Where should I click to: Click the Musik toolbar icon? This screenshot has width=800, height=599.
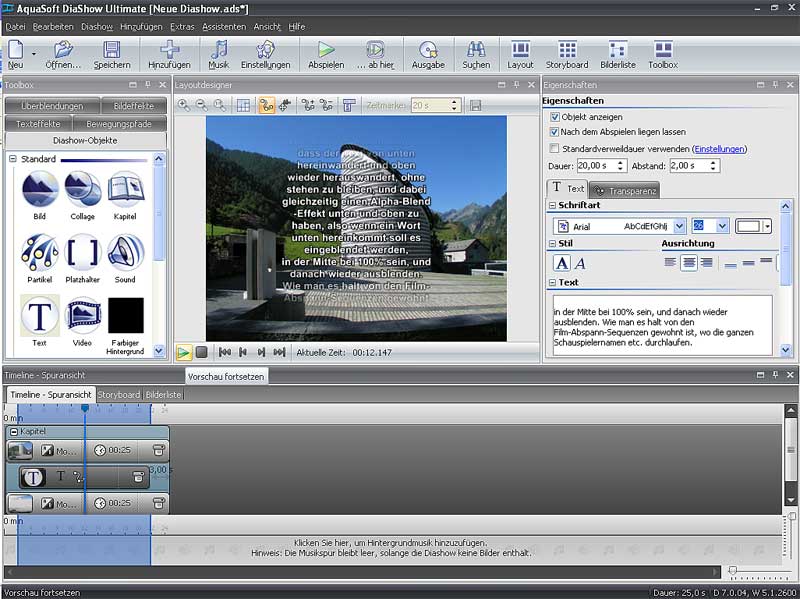pos(218,54)
